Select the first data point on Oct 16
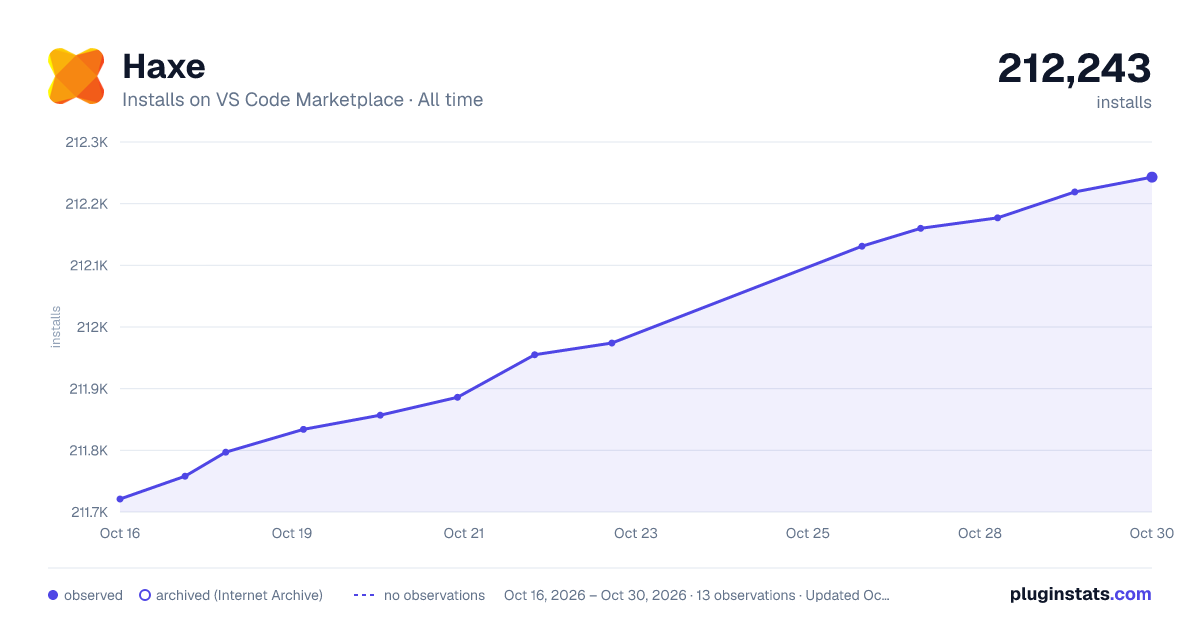The image size is (1200, 630). tap(120, 499)
